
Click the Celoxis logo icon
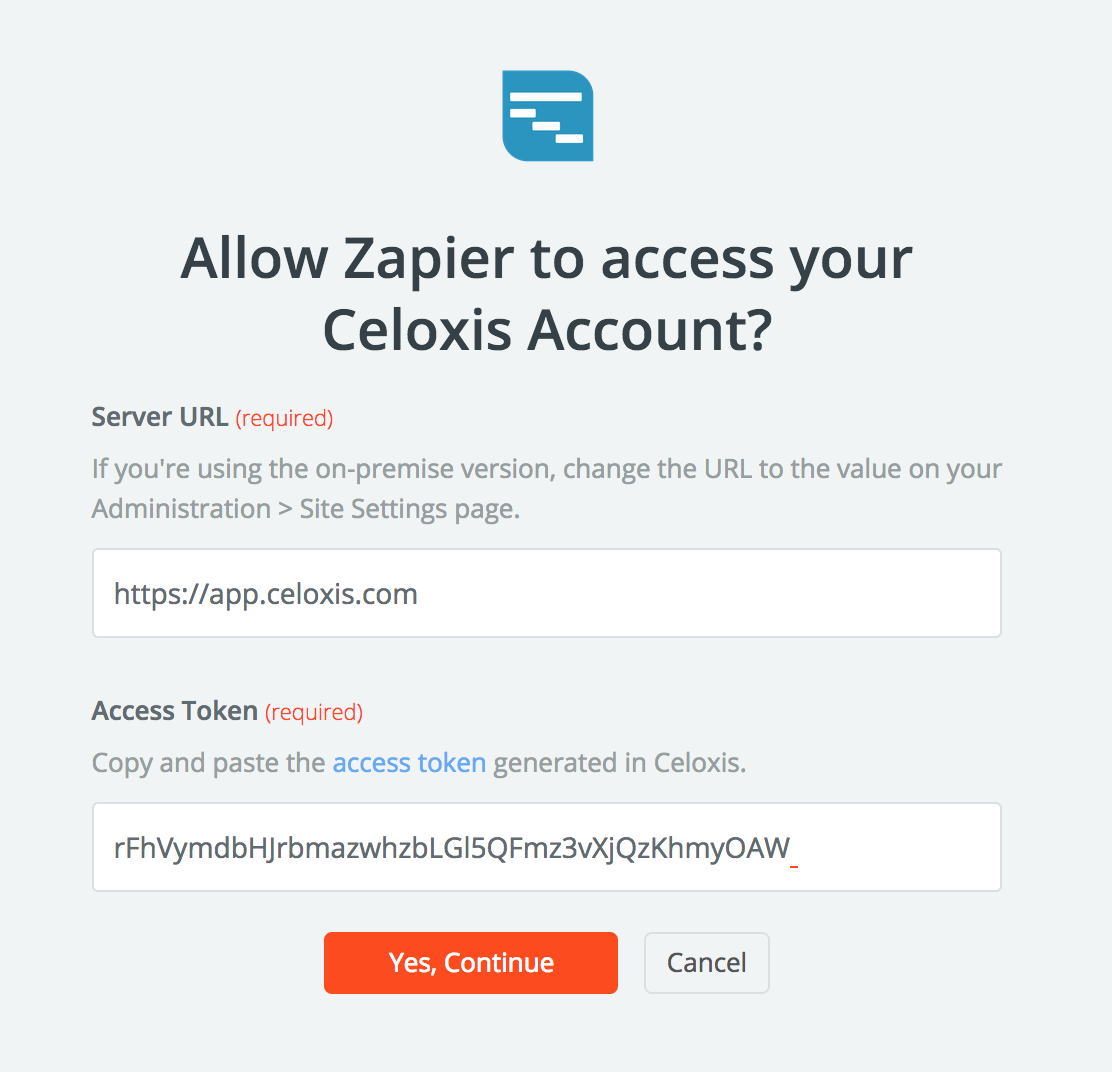click(547, 115)
